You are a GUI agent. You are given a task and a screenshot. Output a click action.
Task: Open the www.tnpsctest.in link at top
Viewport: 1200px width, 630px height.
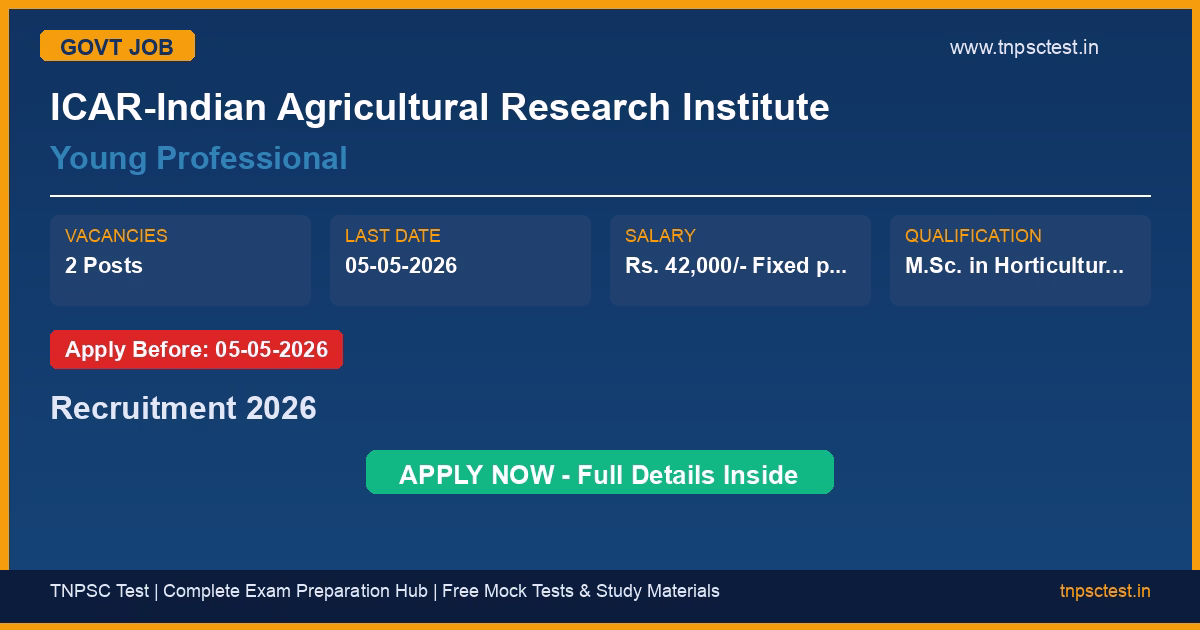(x=1023, y=47)
